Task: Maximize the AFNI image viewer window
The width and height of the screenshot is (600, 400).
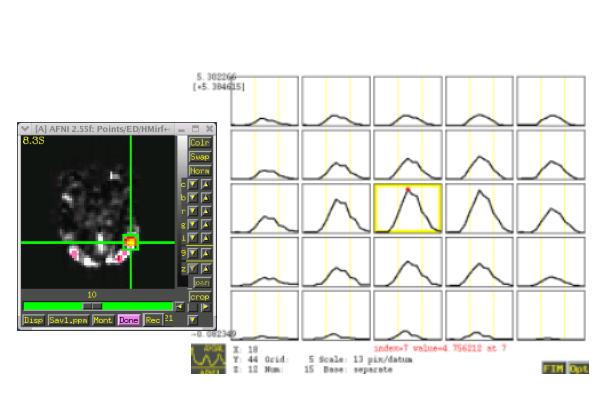Action: 196,129
